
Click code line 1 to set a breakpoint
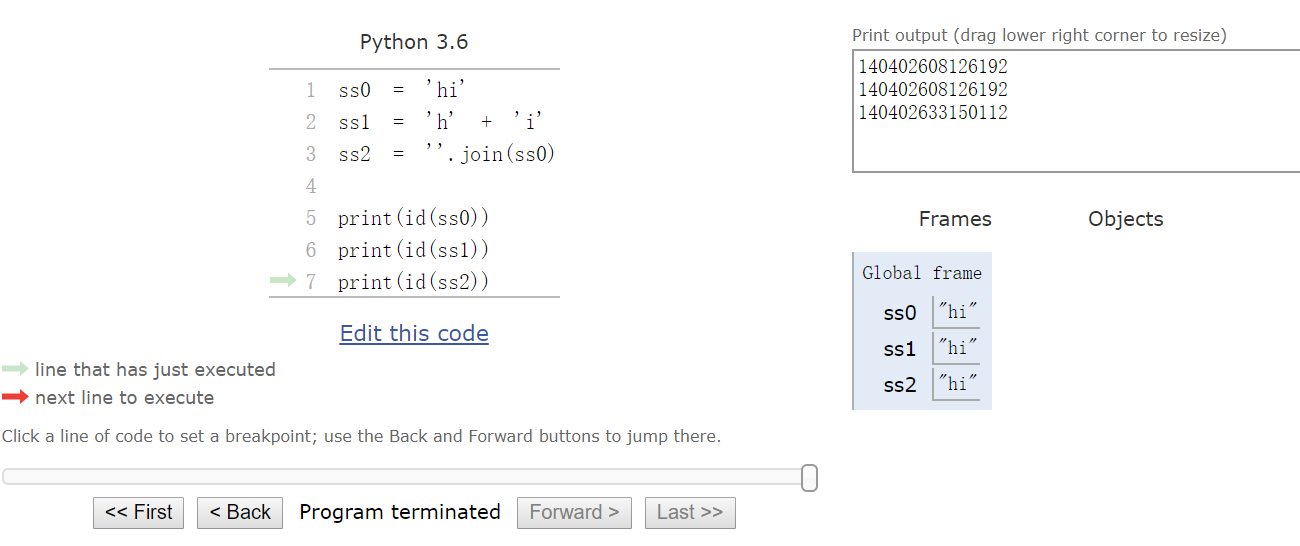click(x=402, y=90)
